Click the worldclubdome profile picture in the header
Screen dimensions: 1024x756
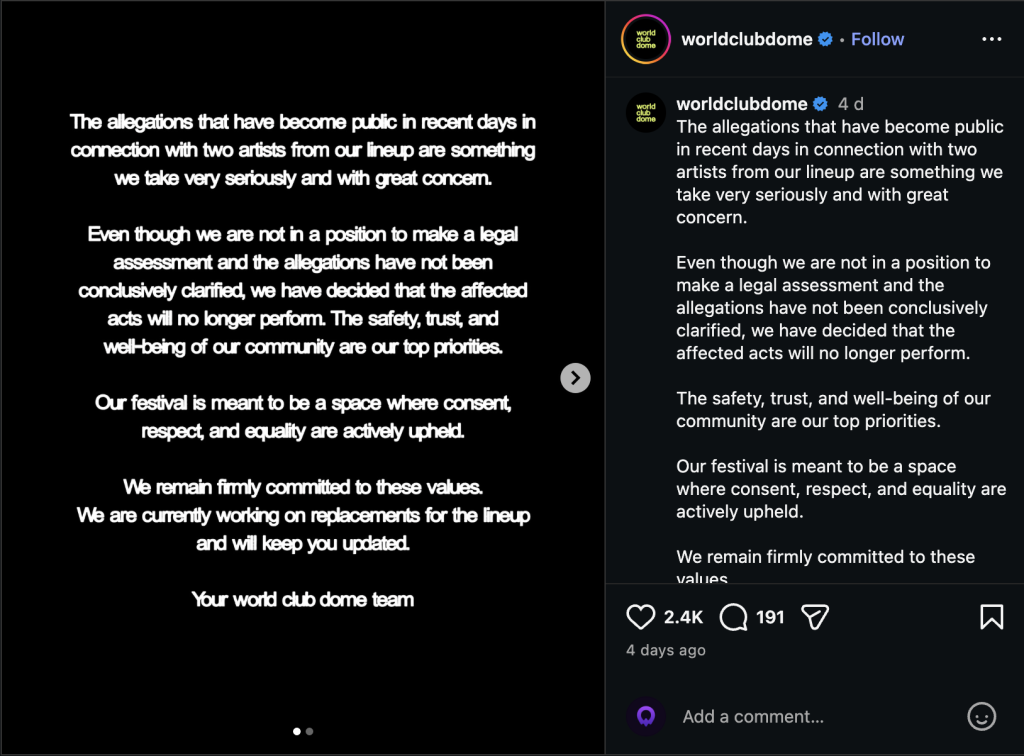(x=645, y=39)
